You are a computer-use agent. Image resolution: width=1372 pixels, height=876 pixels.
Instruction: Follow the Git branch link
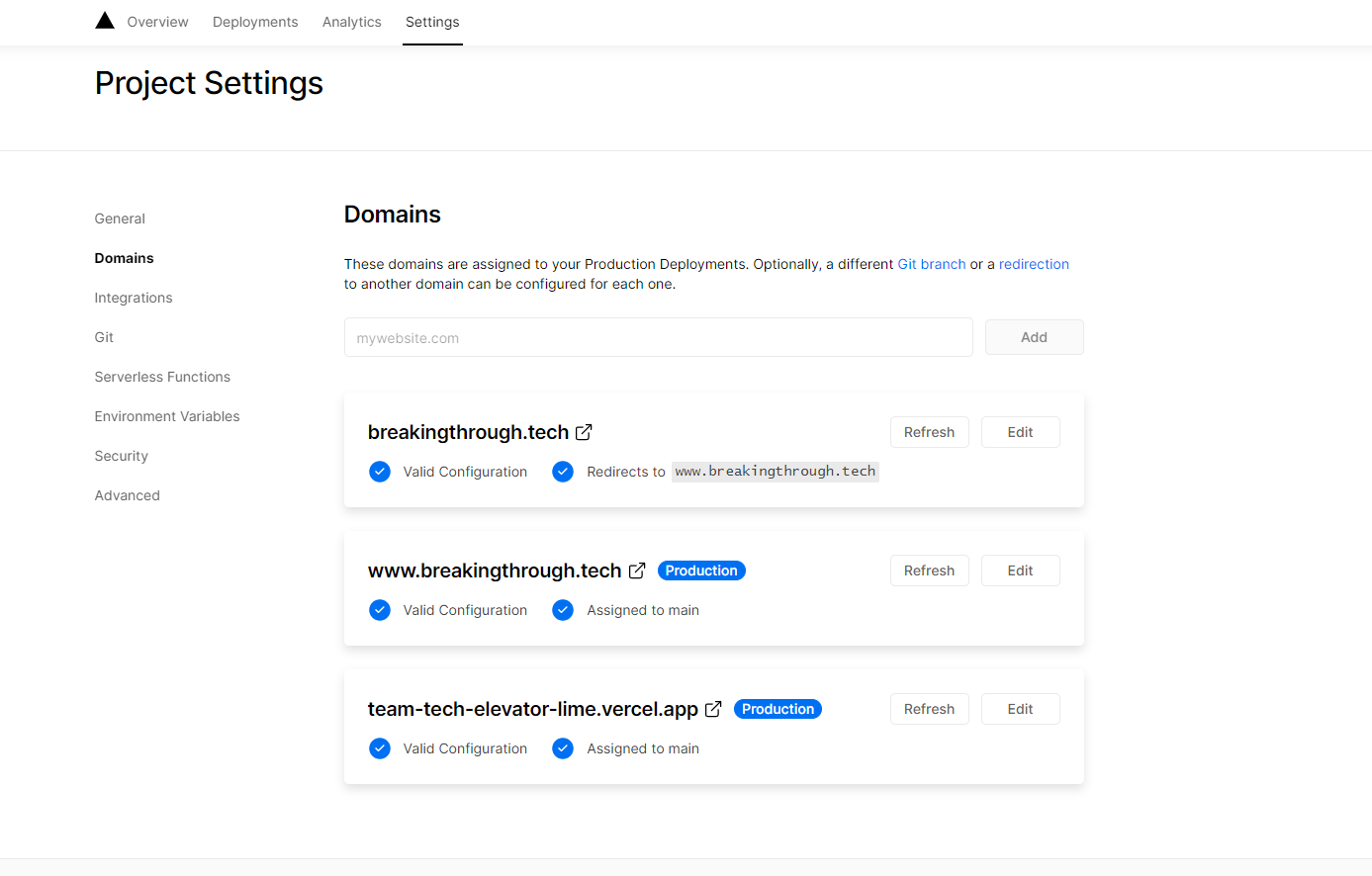[x=931, y=264]
